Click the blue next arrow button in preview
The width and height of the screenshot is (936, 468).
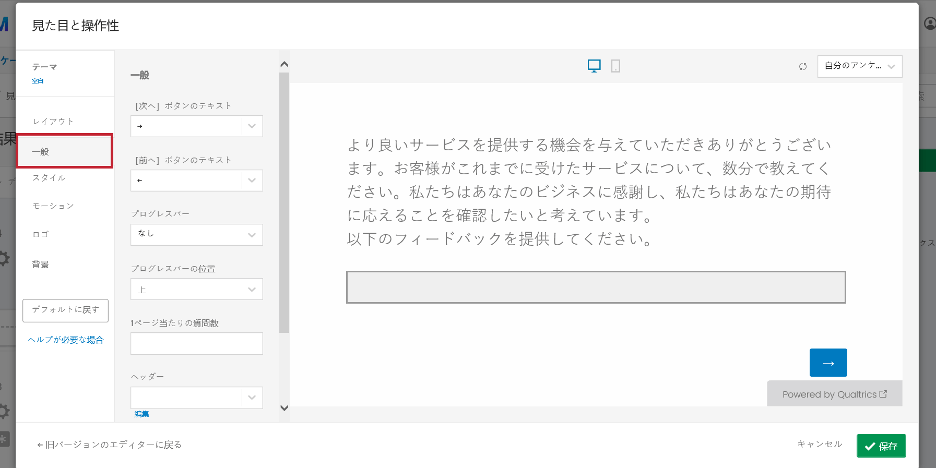[828, 363]
